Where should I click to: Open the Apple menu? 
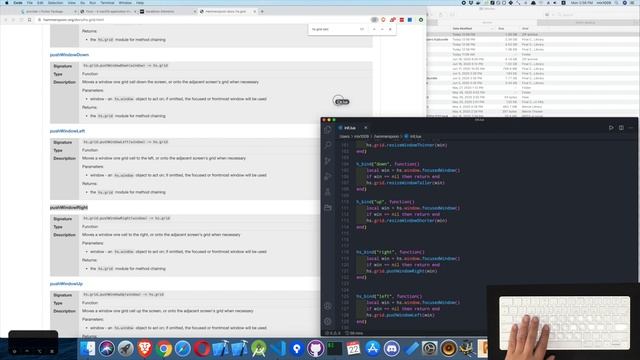(6, 2)
